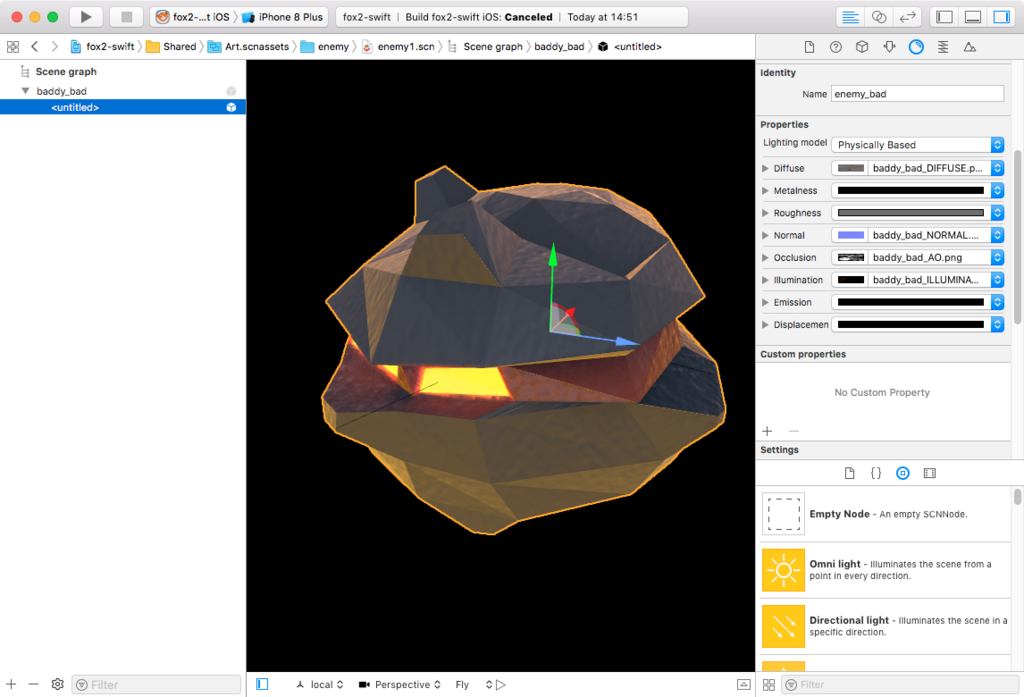The height and width of the screenshot is (697, 1024).
Task: Open the related items grid menu
Action: click(13, 46)
